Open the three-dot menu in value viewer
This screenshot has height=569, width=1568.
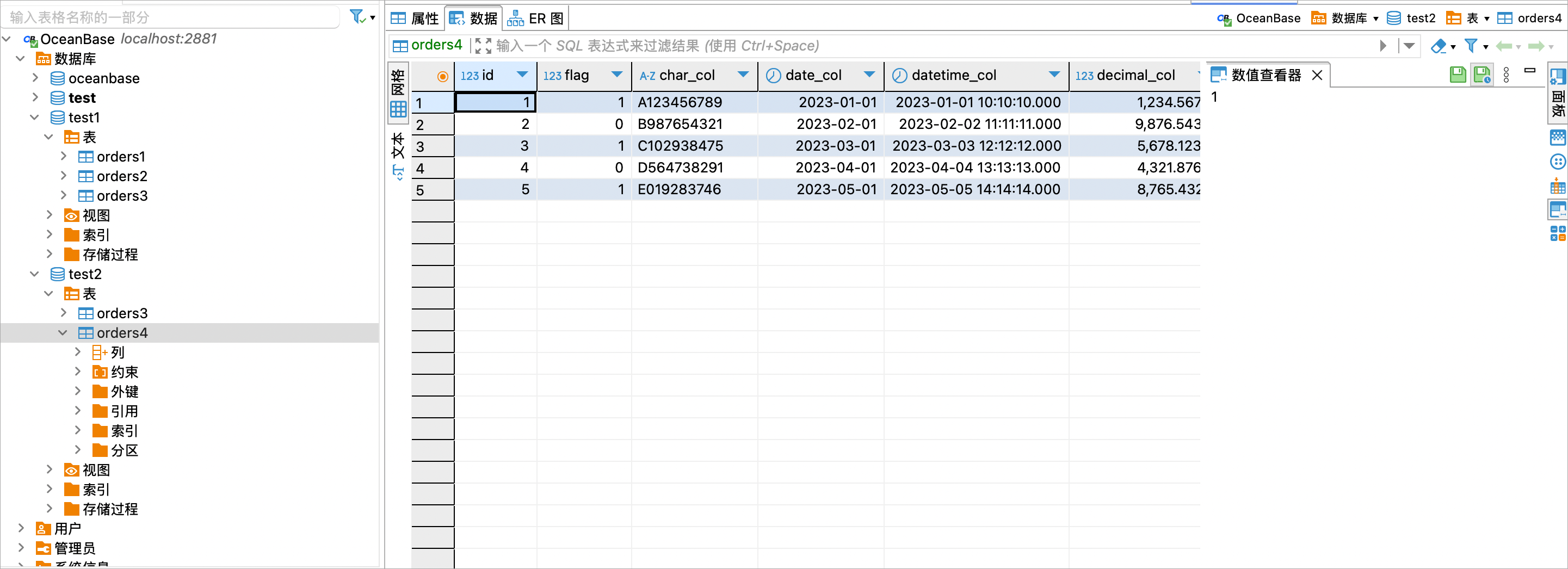click(1506, 75)
